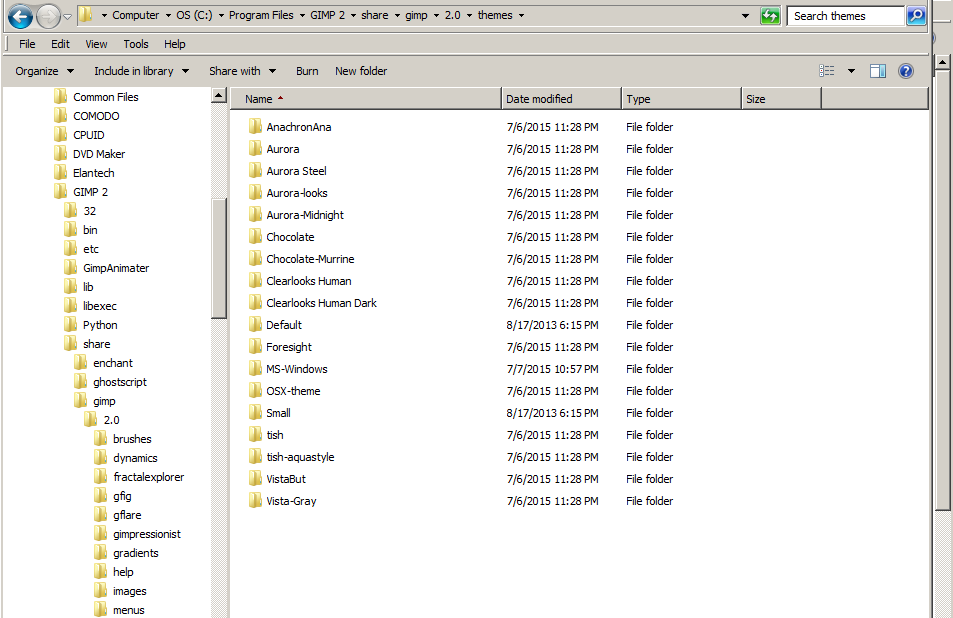Open the blue Help icon

(x=906, y=71)
